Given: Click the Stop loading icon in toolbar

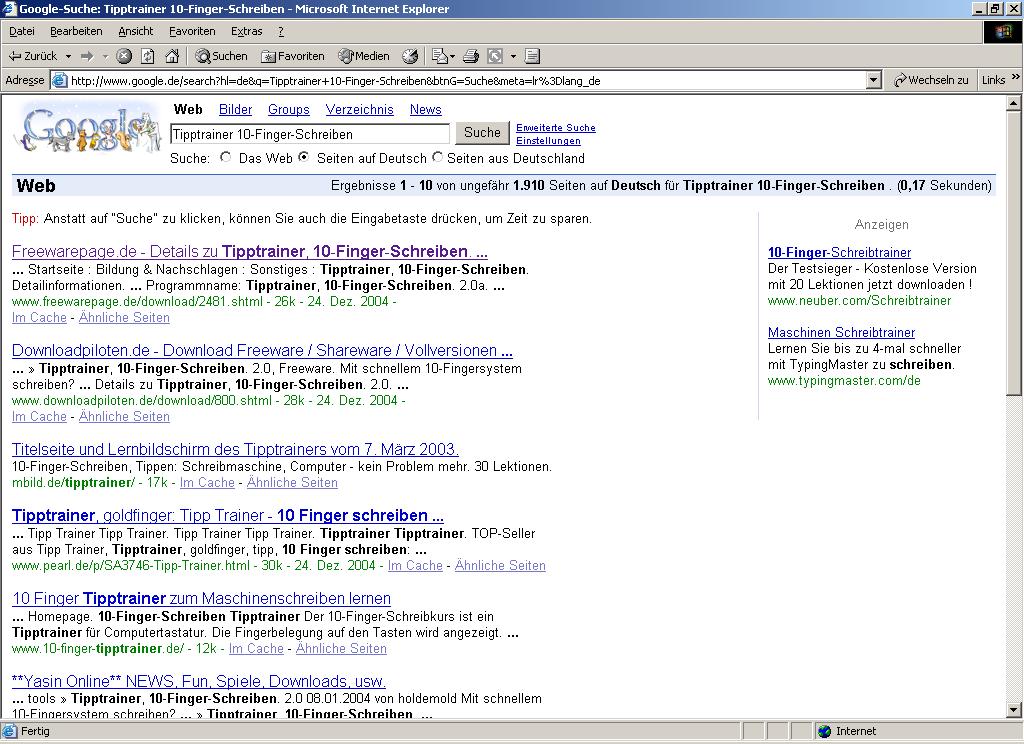Looking at the screenshot, I should 124,56.
